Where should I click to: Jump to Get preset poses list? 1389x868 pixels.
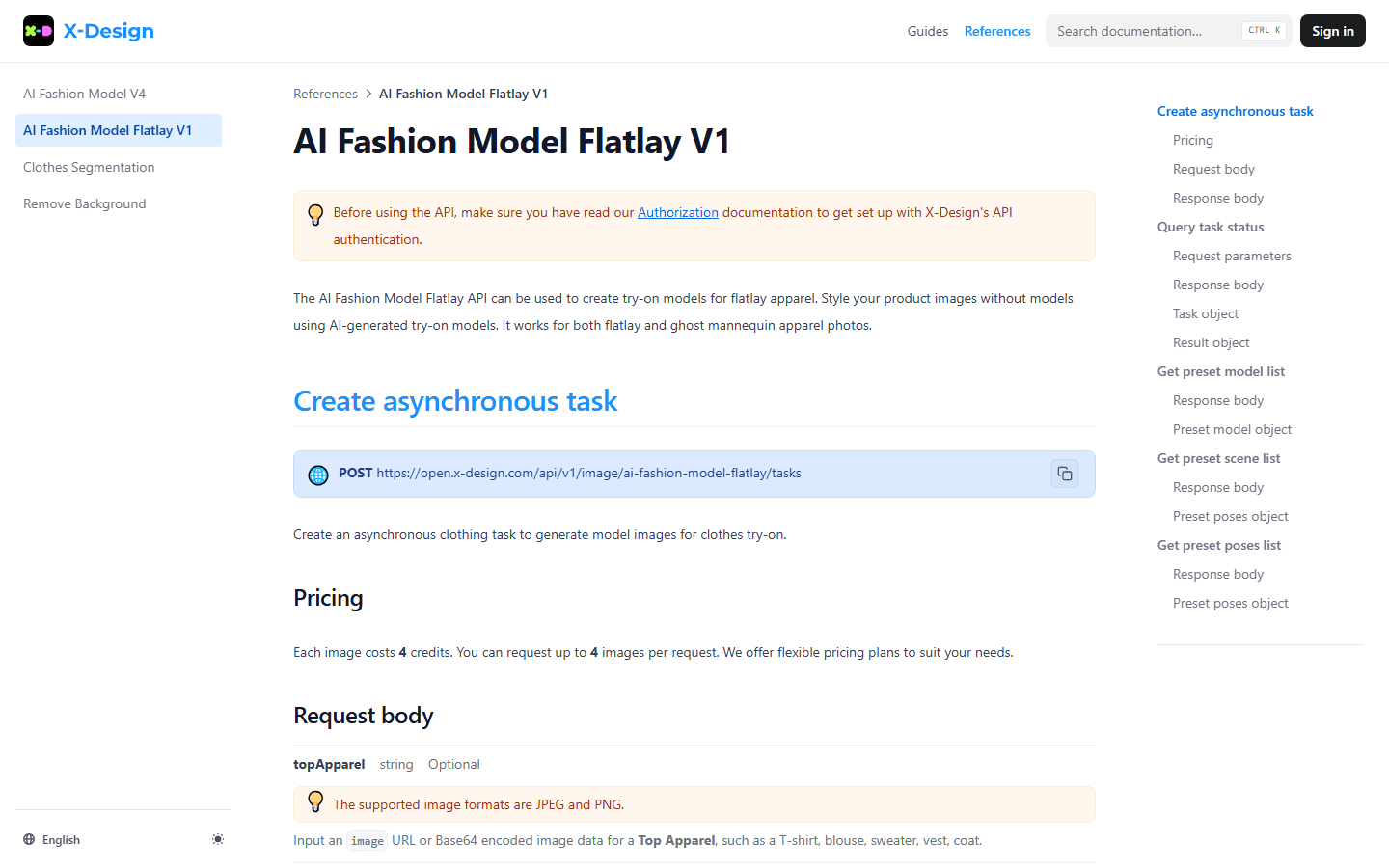click(x=1219, y=545)
